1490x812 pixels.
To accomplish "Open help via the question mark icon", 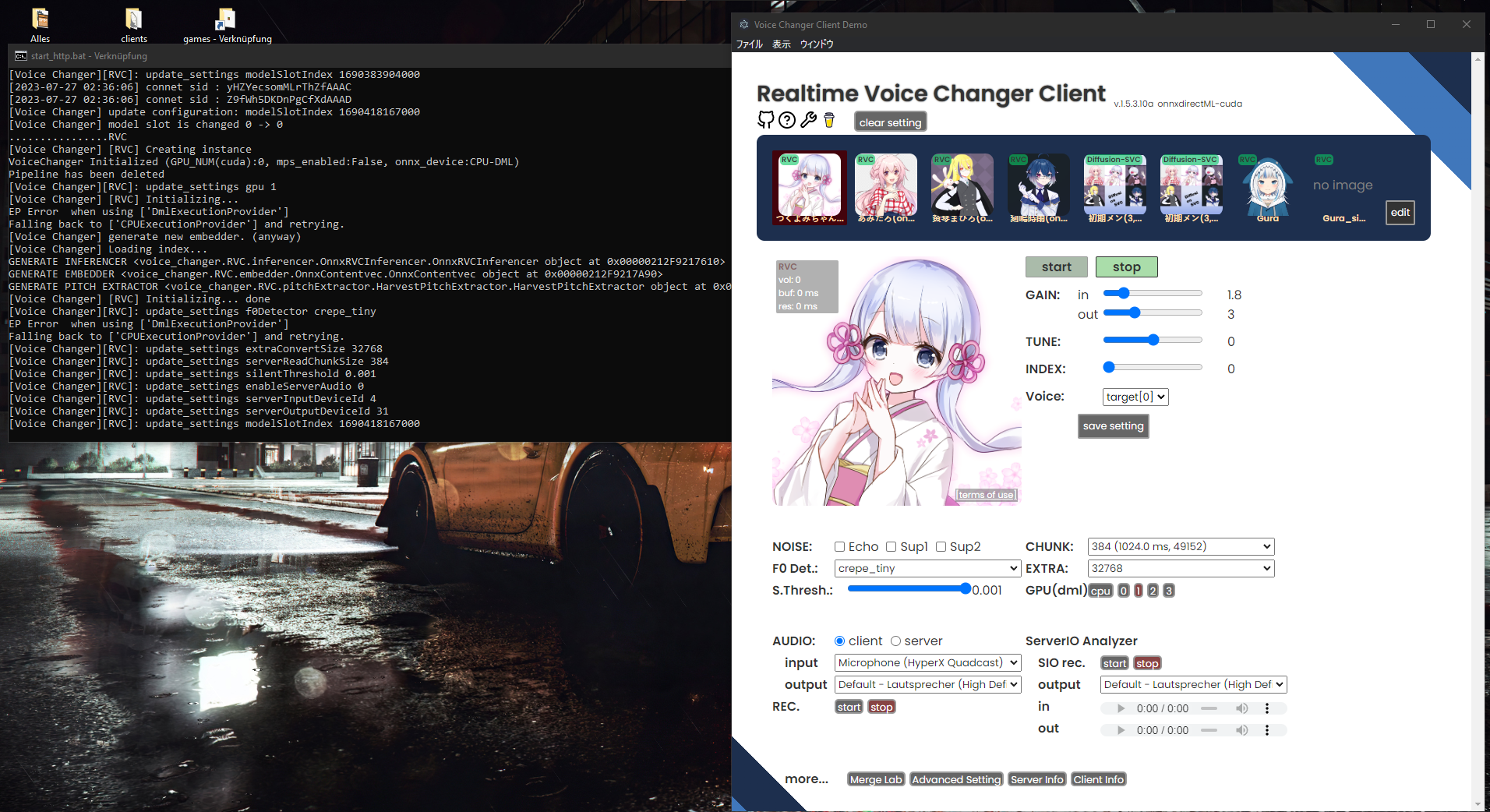I will pos(786,120).
